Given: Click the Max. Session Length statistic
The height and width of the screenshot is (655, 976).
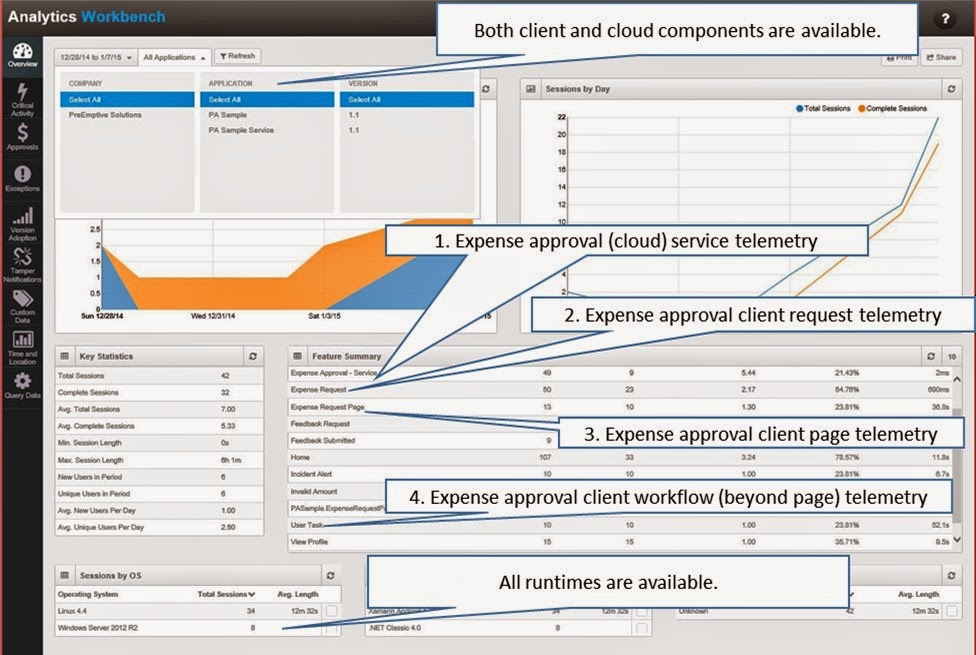Looking at the screenshot, I should pos(159,460).
